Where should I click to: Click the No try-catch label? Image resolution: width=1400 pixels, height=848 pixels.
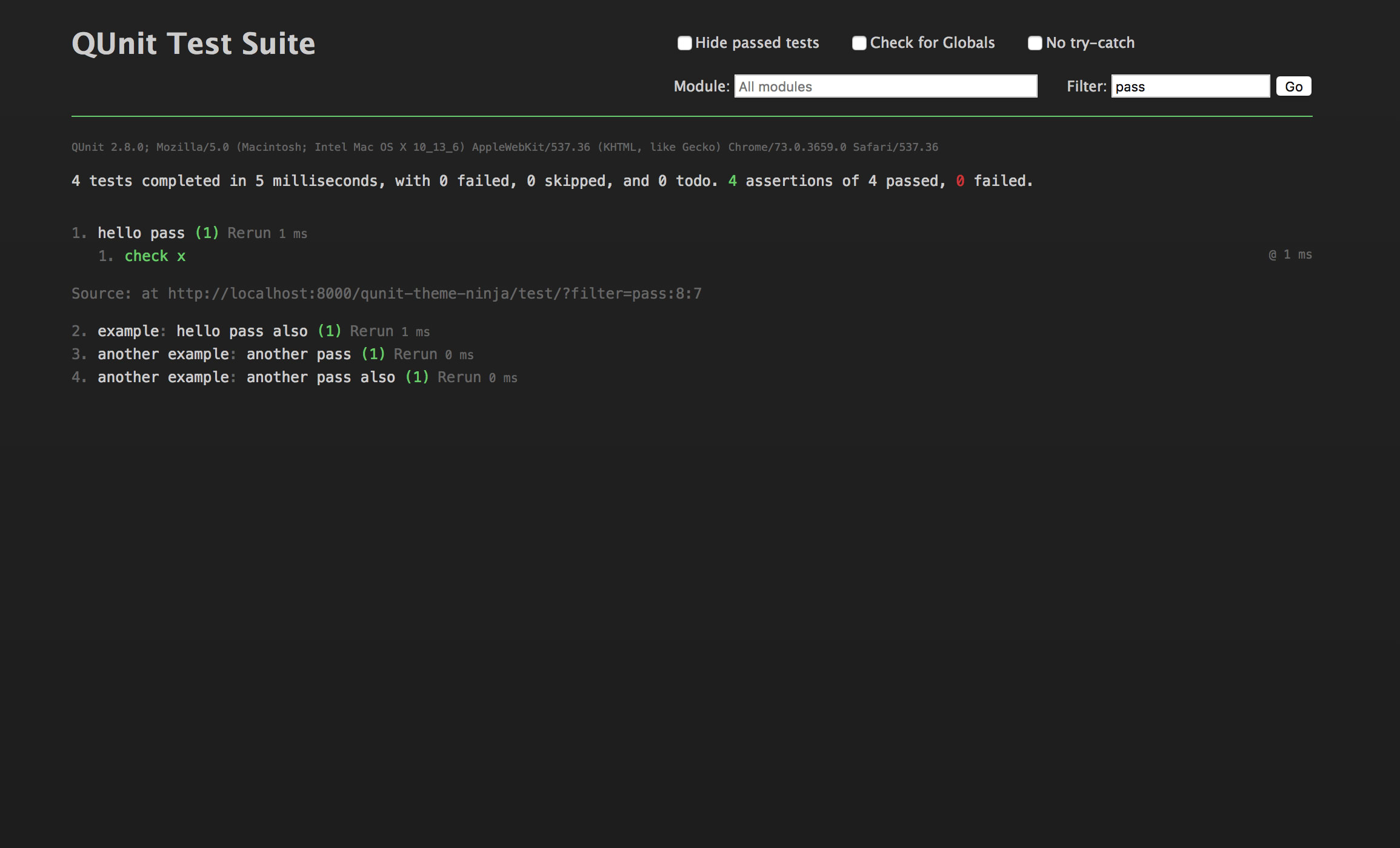pyautogui.click(x=1090, y=43)
